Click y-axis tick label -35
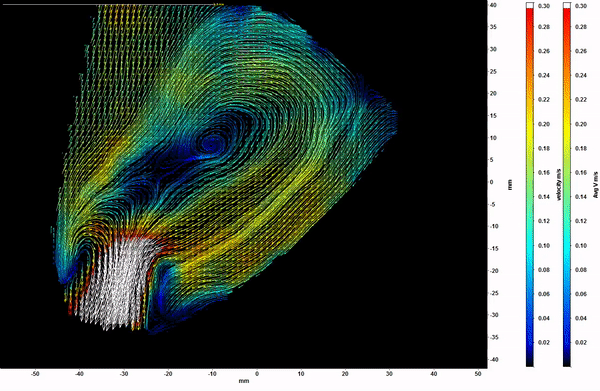This screenshot has height=391, width=600. (493, 337)
